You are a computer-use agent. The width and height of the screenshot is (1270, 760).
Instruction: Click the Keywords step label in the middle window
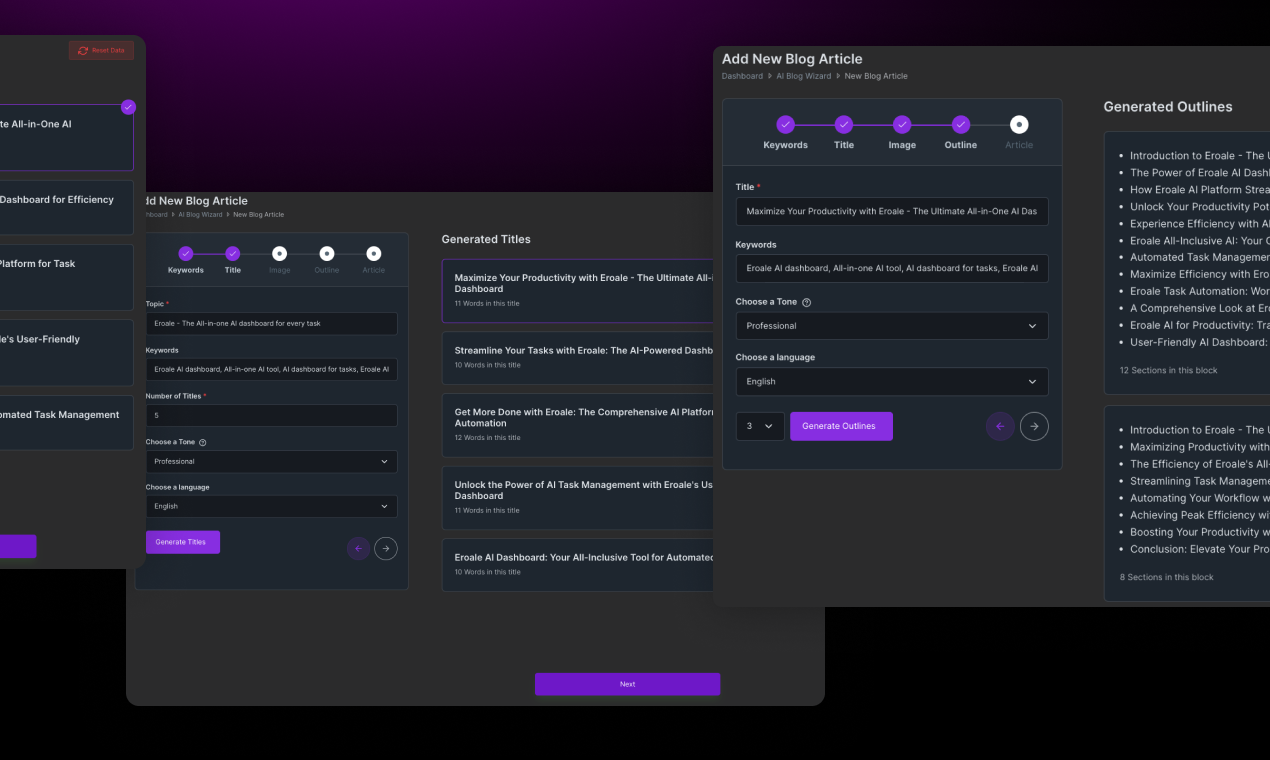[186, 270]
